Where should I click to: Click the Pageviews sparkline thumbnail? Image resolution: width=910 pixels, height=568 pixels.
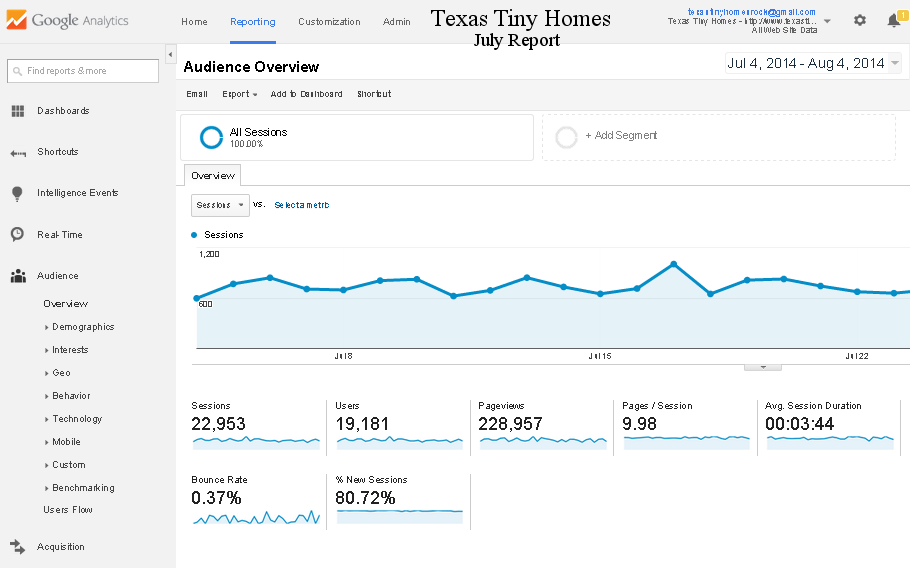click(x=543, y=442)
